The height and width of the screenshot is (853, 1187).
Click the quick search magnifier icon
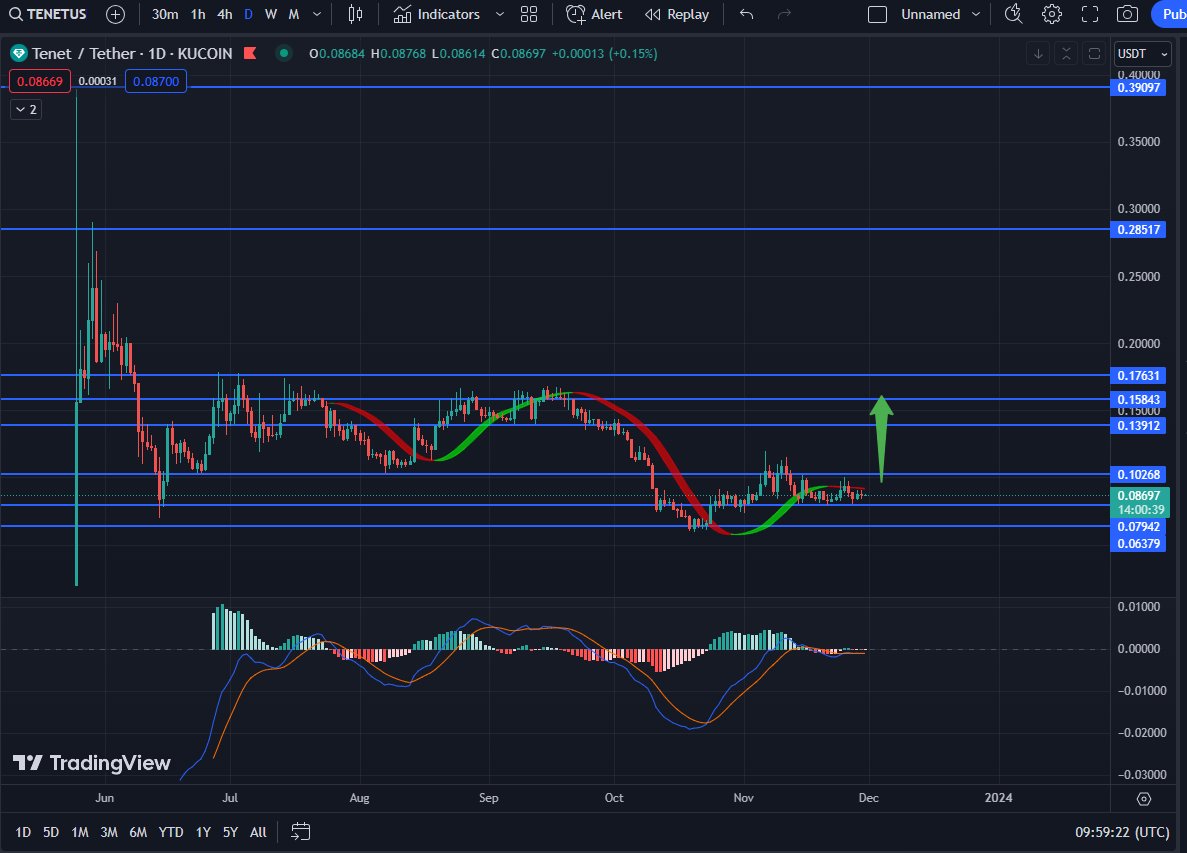1013,14
